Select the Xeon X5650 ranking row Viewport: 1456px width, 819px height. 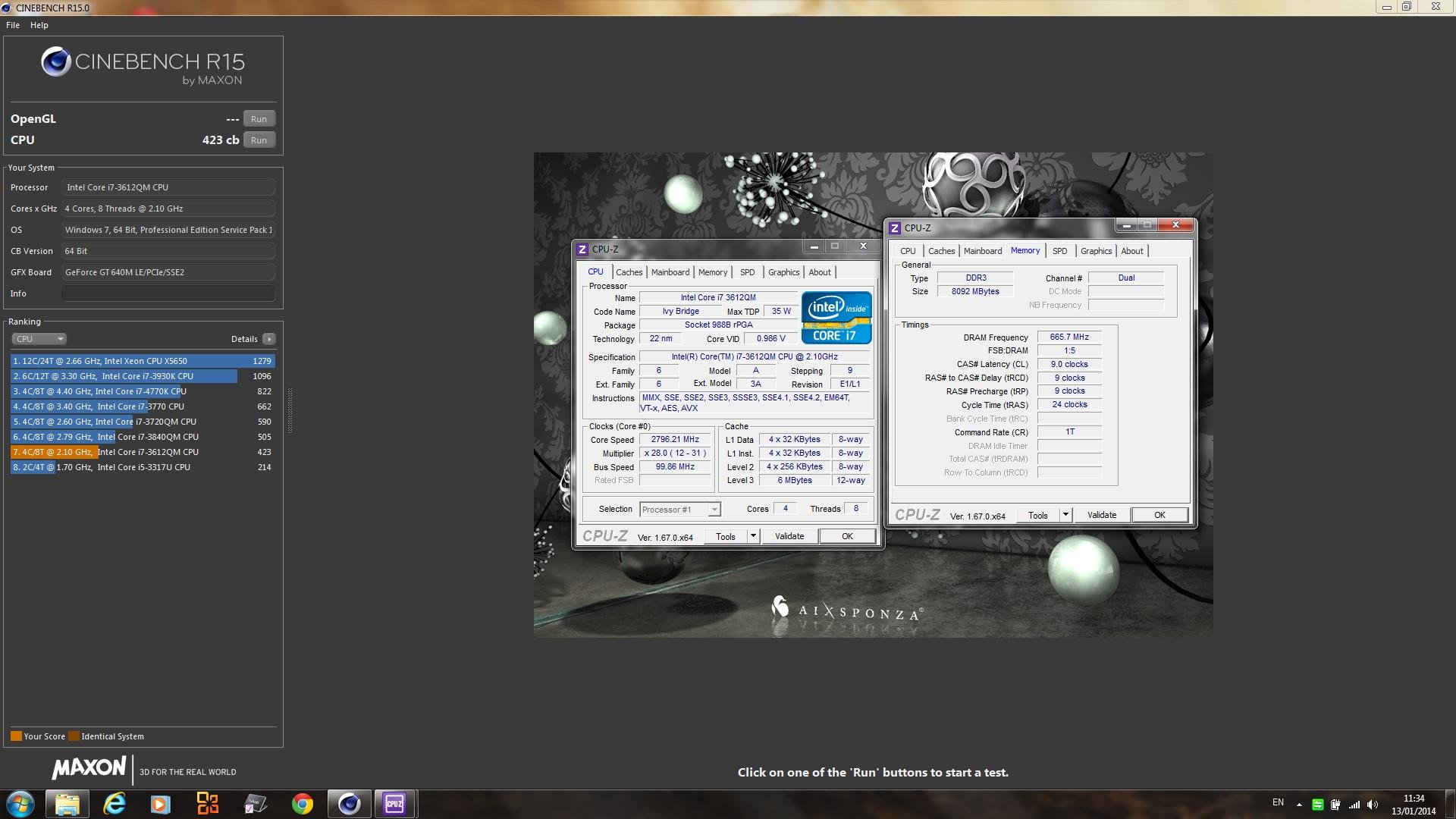pos(143,361)
